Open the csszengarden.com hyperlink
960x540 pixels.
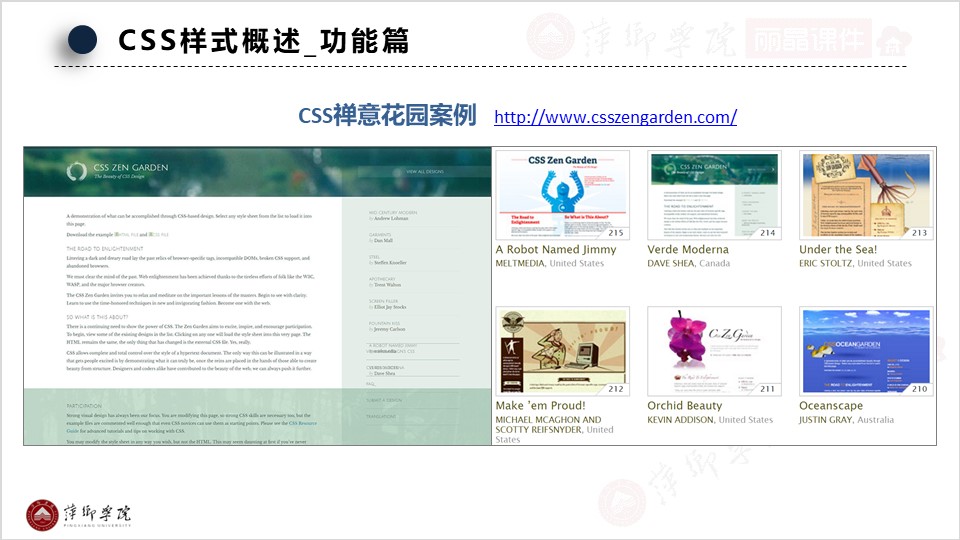[615, 117]
